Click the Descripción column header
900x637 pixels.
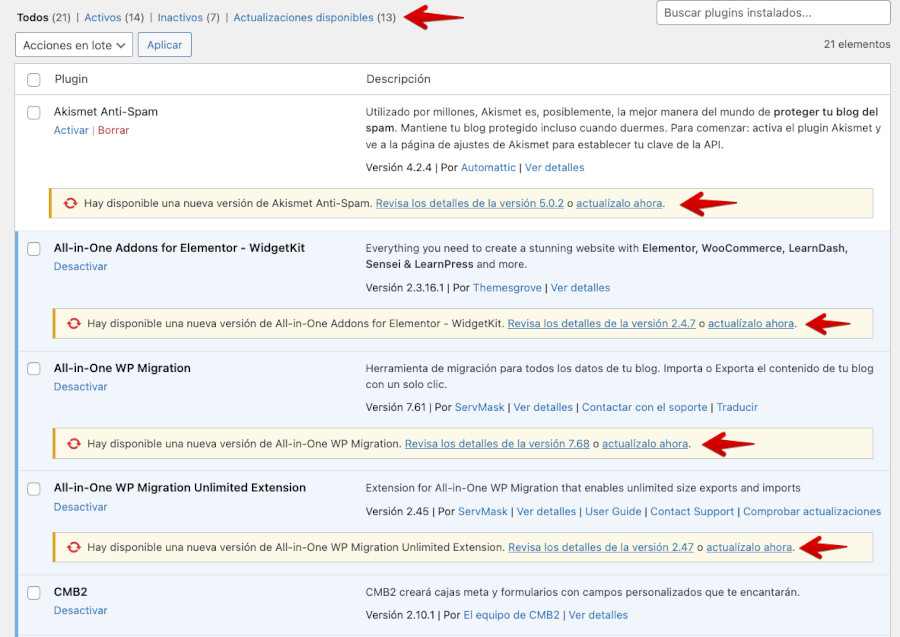398,79
